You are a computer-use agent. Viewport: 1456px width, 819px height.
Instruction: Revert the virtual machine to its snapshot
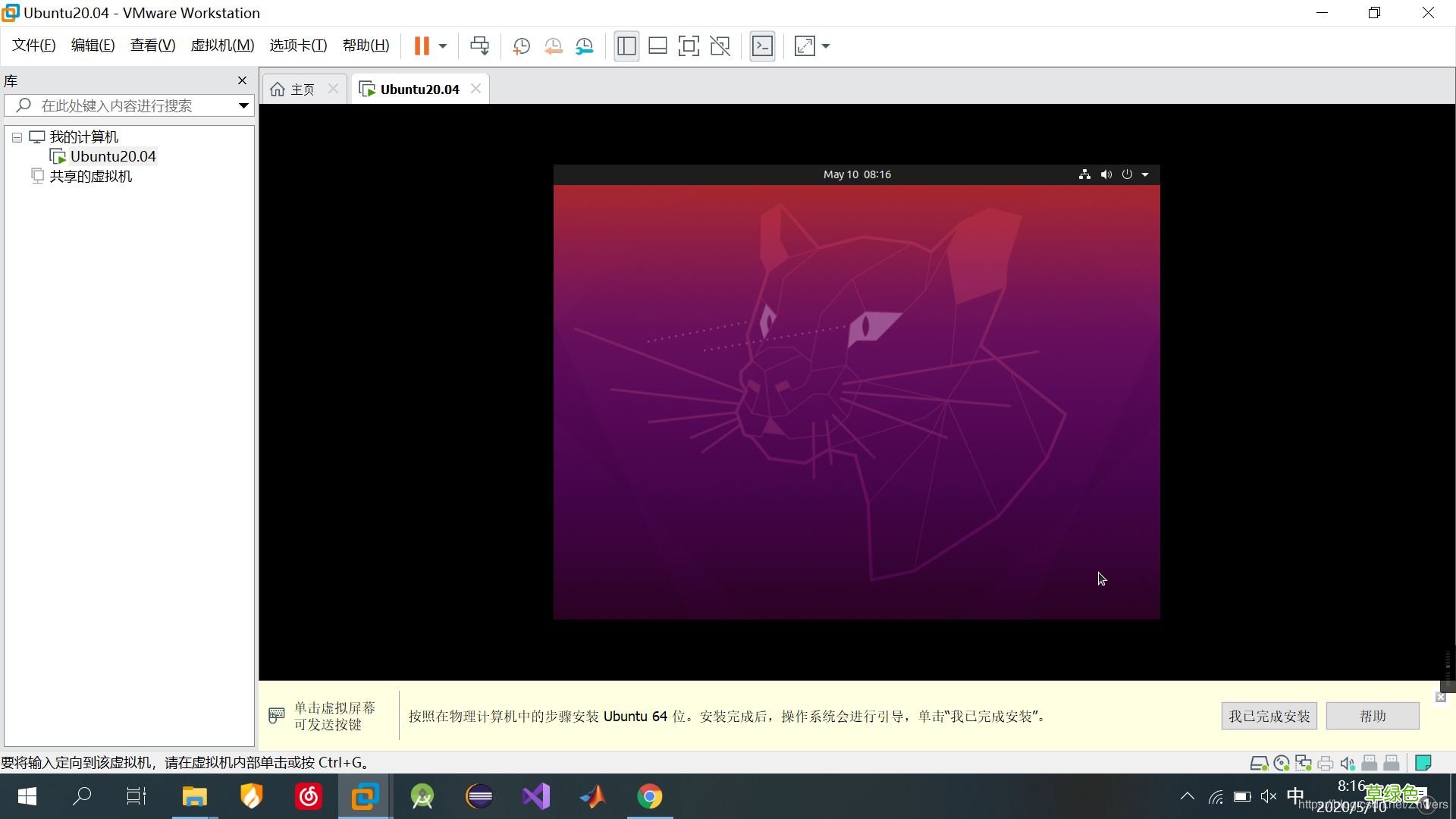[x=553, y=46]
